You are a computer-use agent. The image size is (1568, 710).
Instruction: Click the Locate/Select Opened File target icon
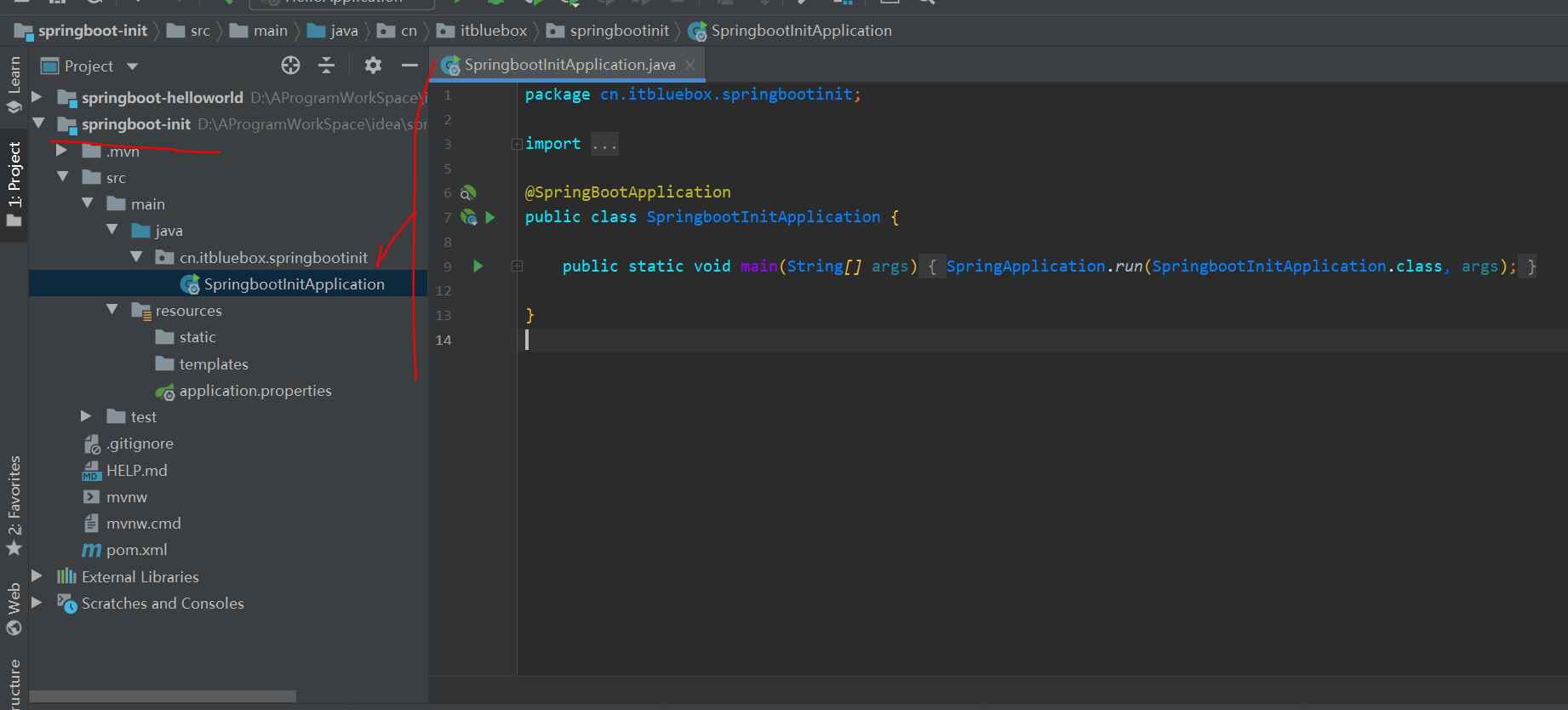click(x=291, y=66)
